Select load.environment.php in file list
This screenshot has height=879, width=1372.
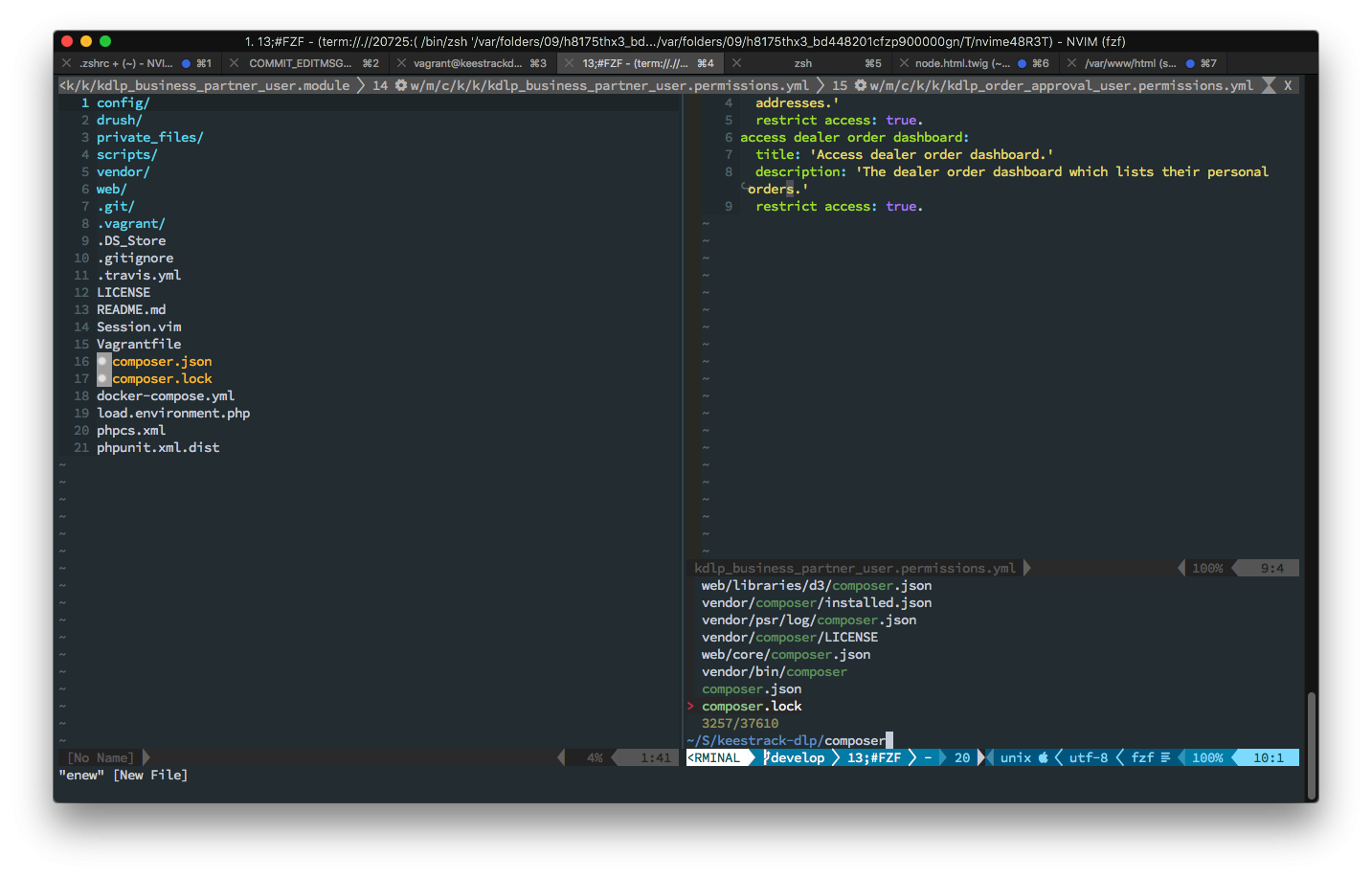[x=173, y=413]
